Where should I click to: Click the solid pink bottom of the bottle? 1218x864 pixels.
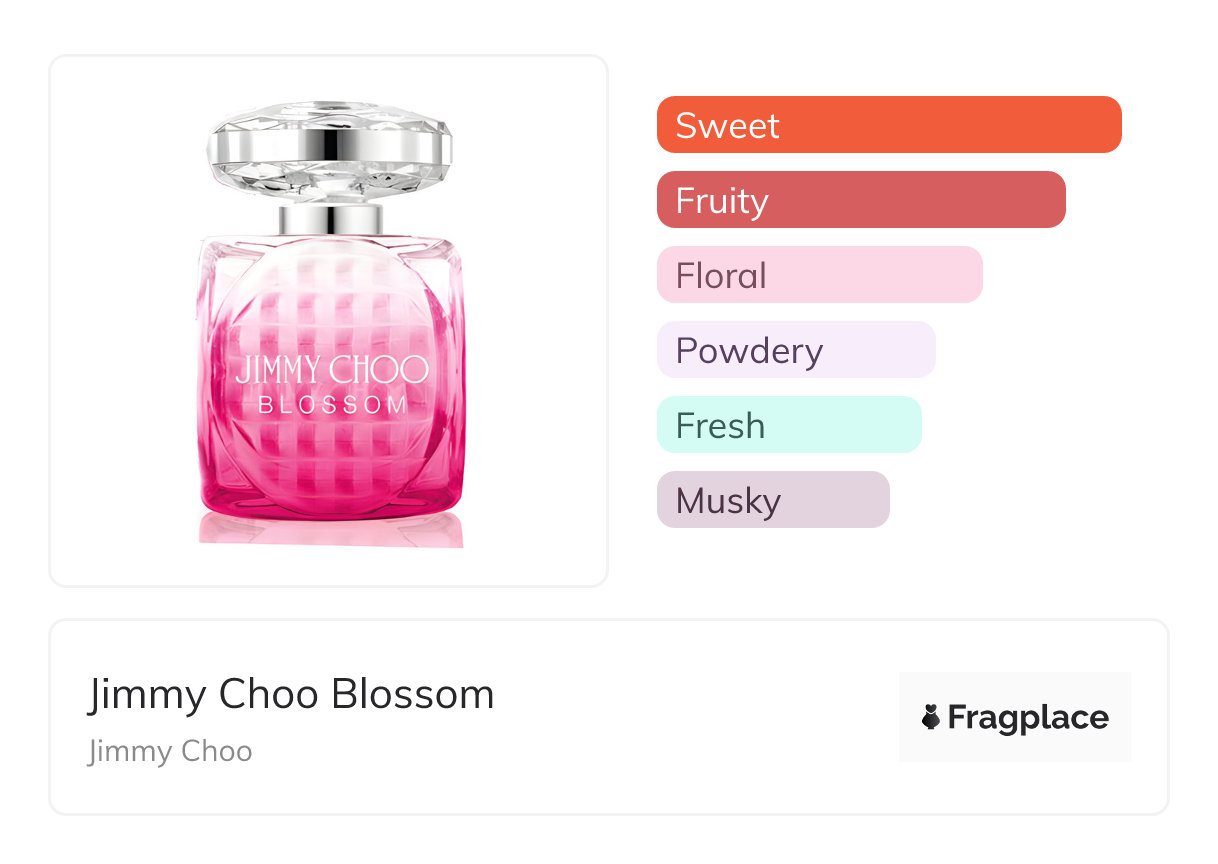[331, 490]
